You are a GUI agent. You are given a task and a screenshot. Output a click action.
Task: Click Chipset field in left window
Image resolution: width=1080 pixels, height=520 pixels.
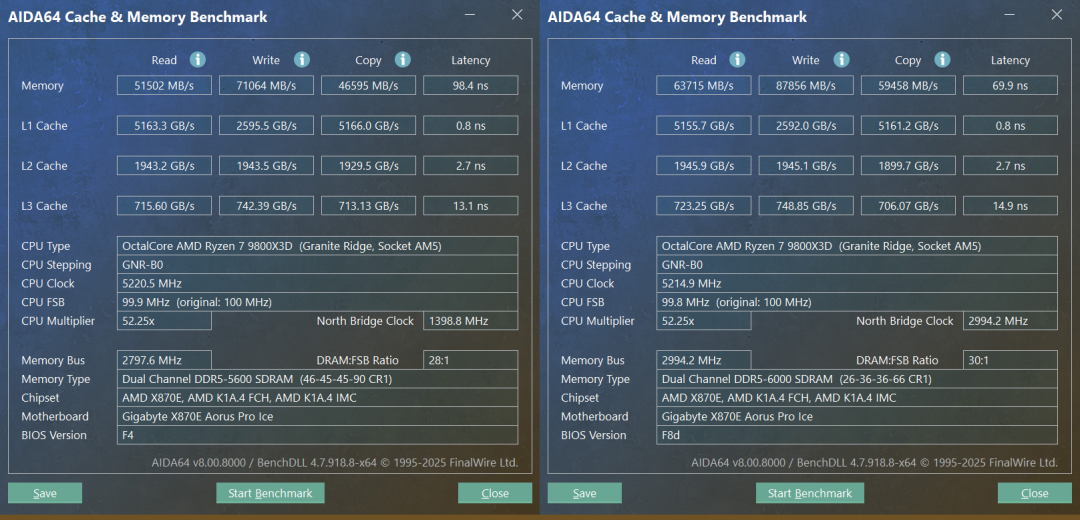pyautogui.click(x=318, y=397)
